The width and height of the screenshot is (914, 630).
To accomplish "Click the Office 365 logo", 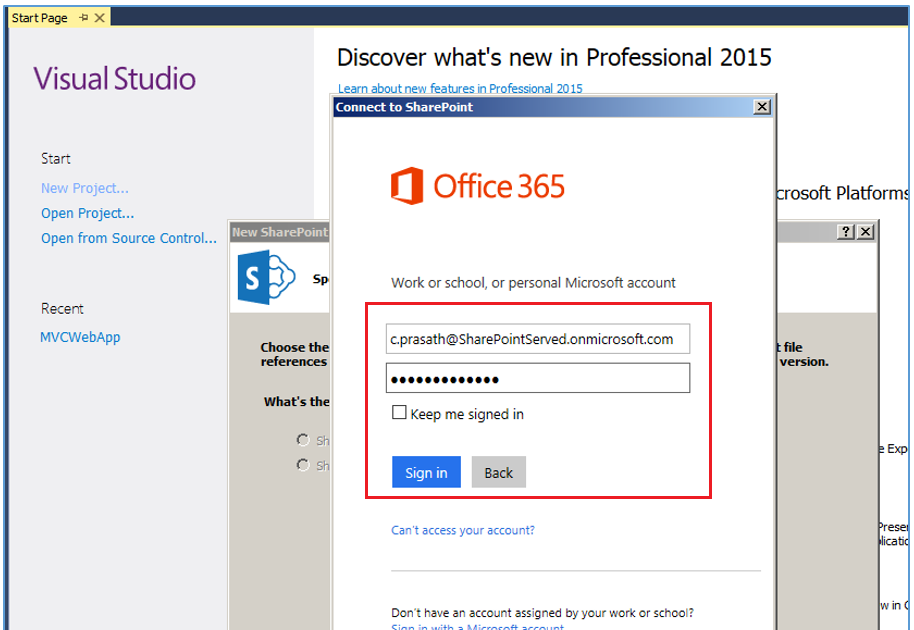I will 477,186.
